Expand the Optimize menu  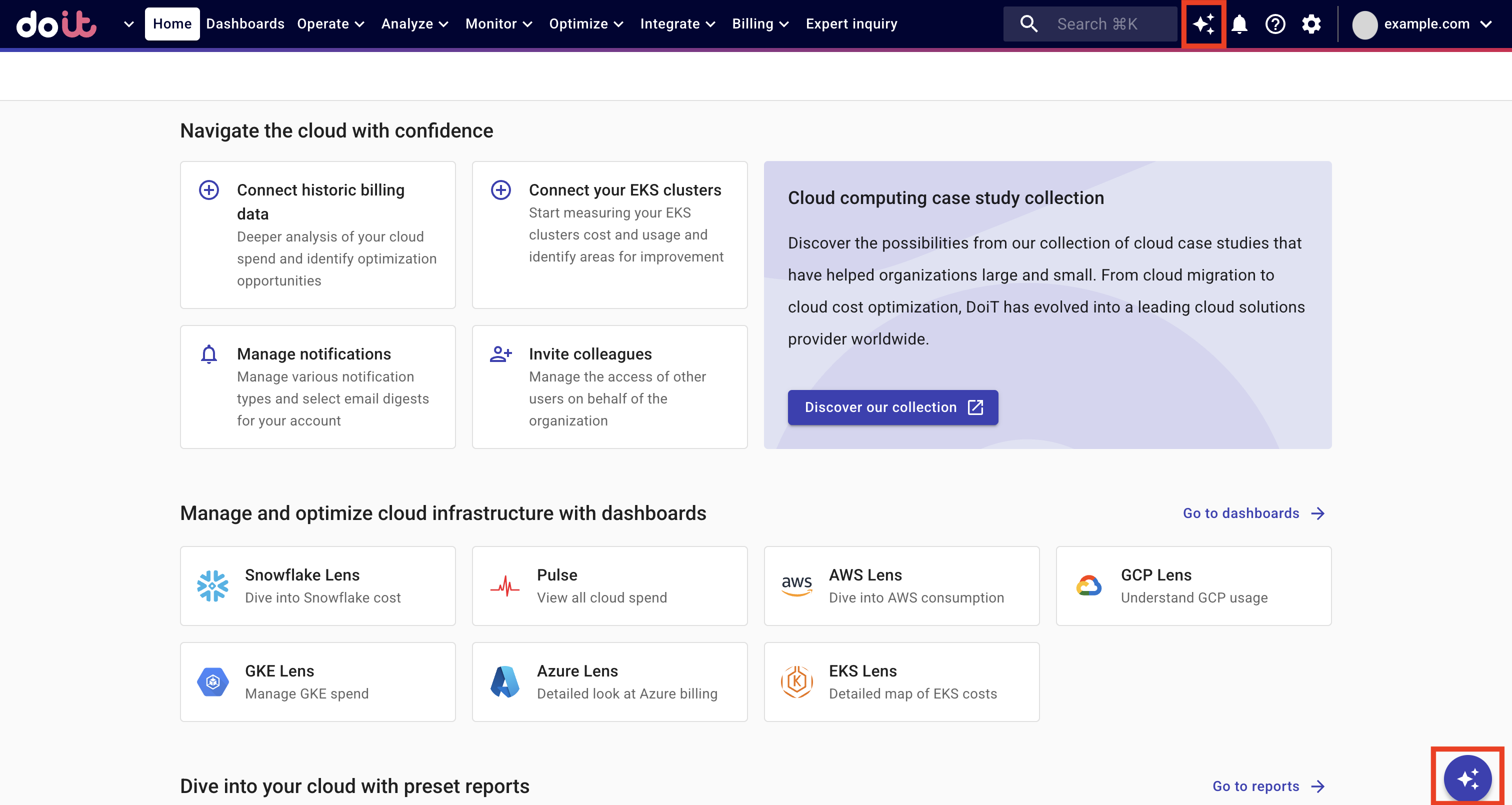tap(586, 24)
